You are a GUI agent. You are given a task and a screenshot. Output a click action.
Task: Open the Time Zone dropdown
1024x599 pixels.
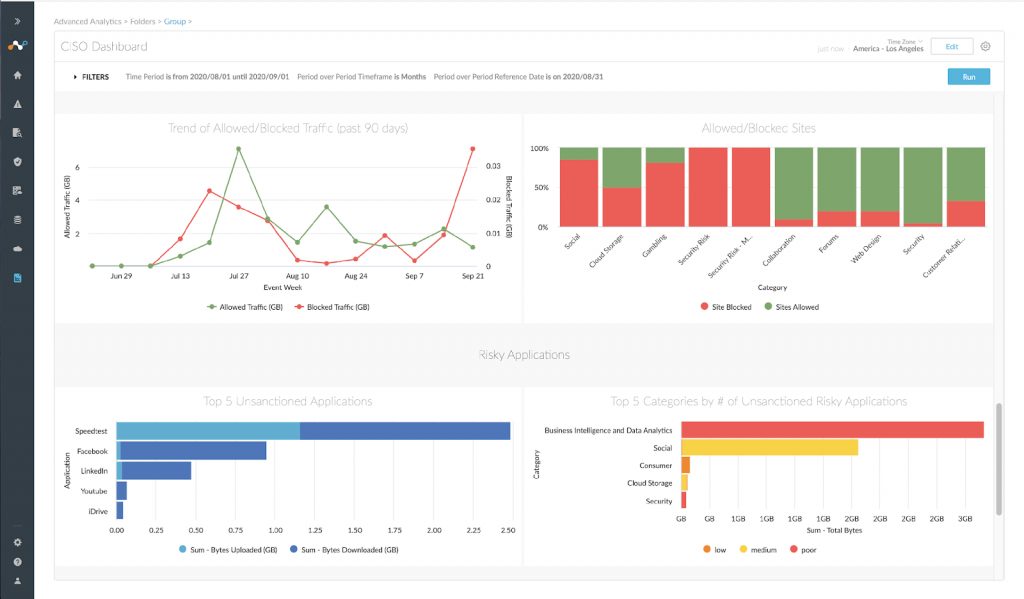click(904, 42)
